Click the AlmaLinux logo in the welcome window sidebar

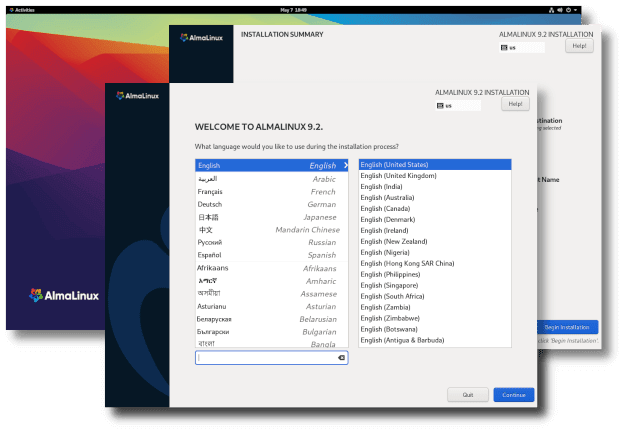[136, 96]
